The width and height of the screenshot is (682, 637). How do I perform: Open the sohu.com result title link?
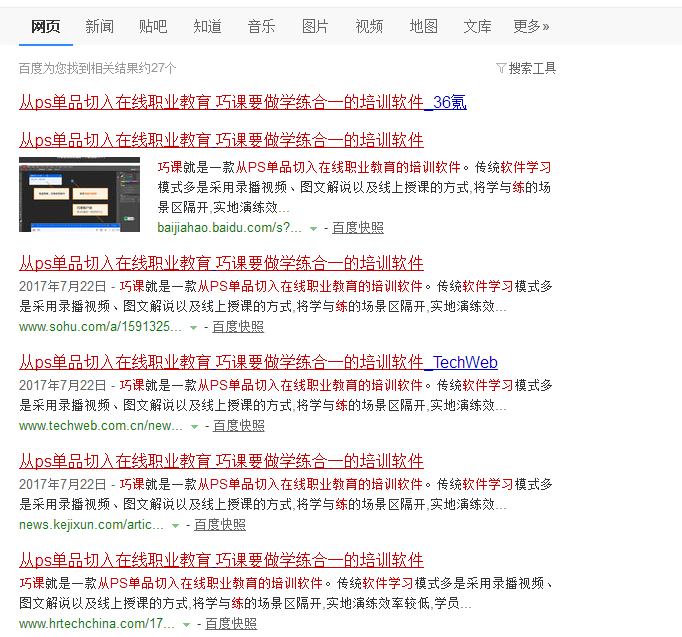(x=221, y=263)
